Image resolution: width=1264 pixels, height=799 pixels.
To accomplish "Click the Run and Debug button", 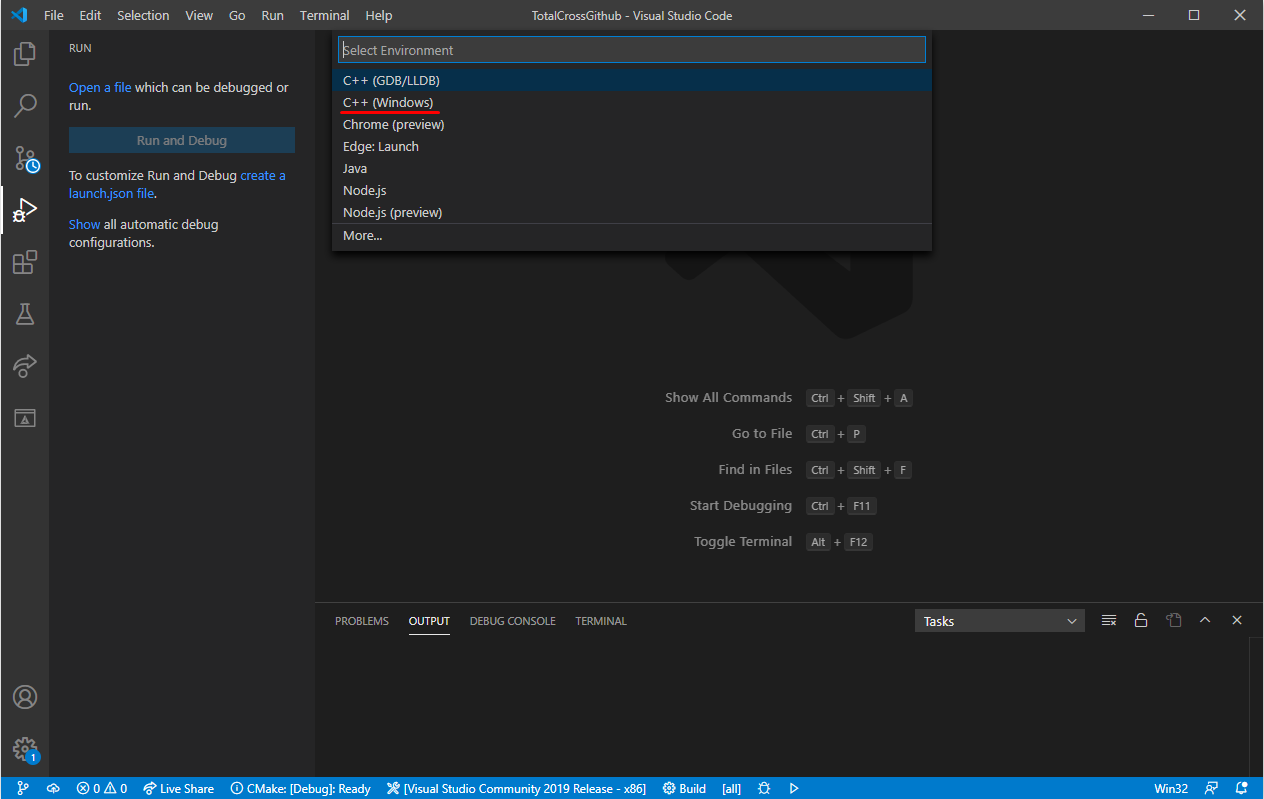I will [x=182, y=141].
